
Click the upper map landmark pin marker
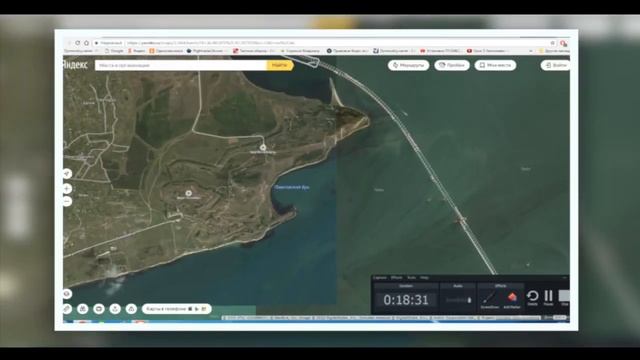(263, 147)
